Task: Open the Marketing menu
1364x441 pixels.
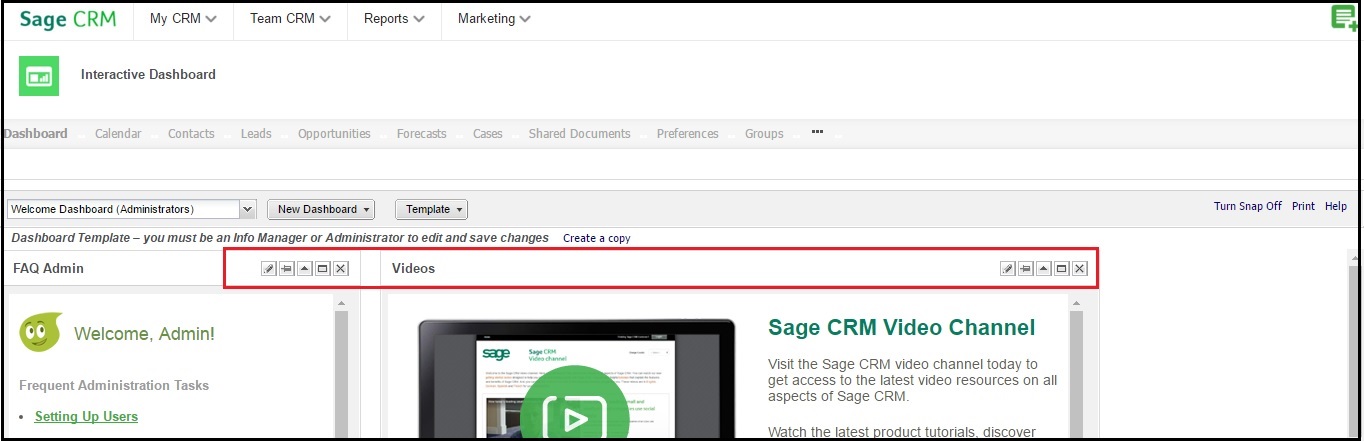Action: click(x=494, y=19)
